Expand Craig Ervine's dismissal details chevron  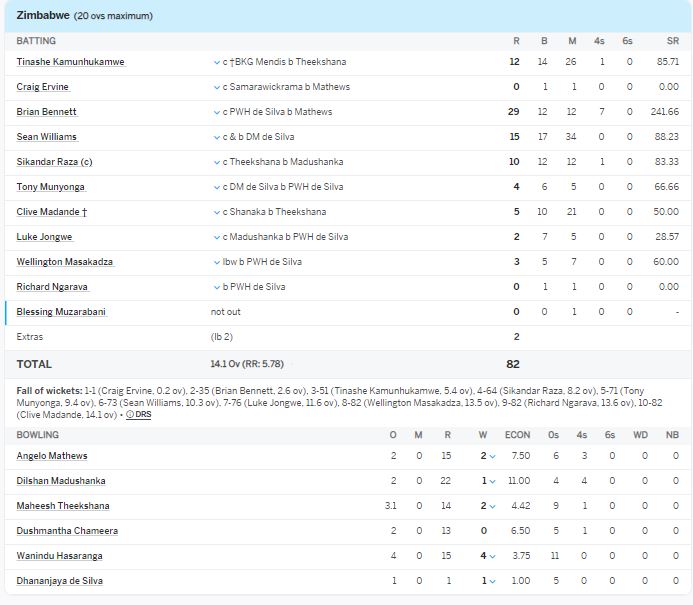point(217,87)
